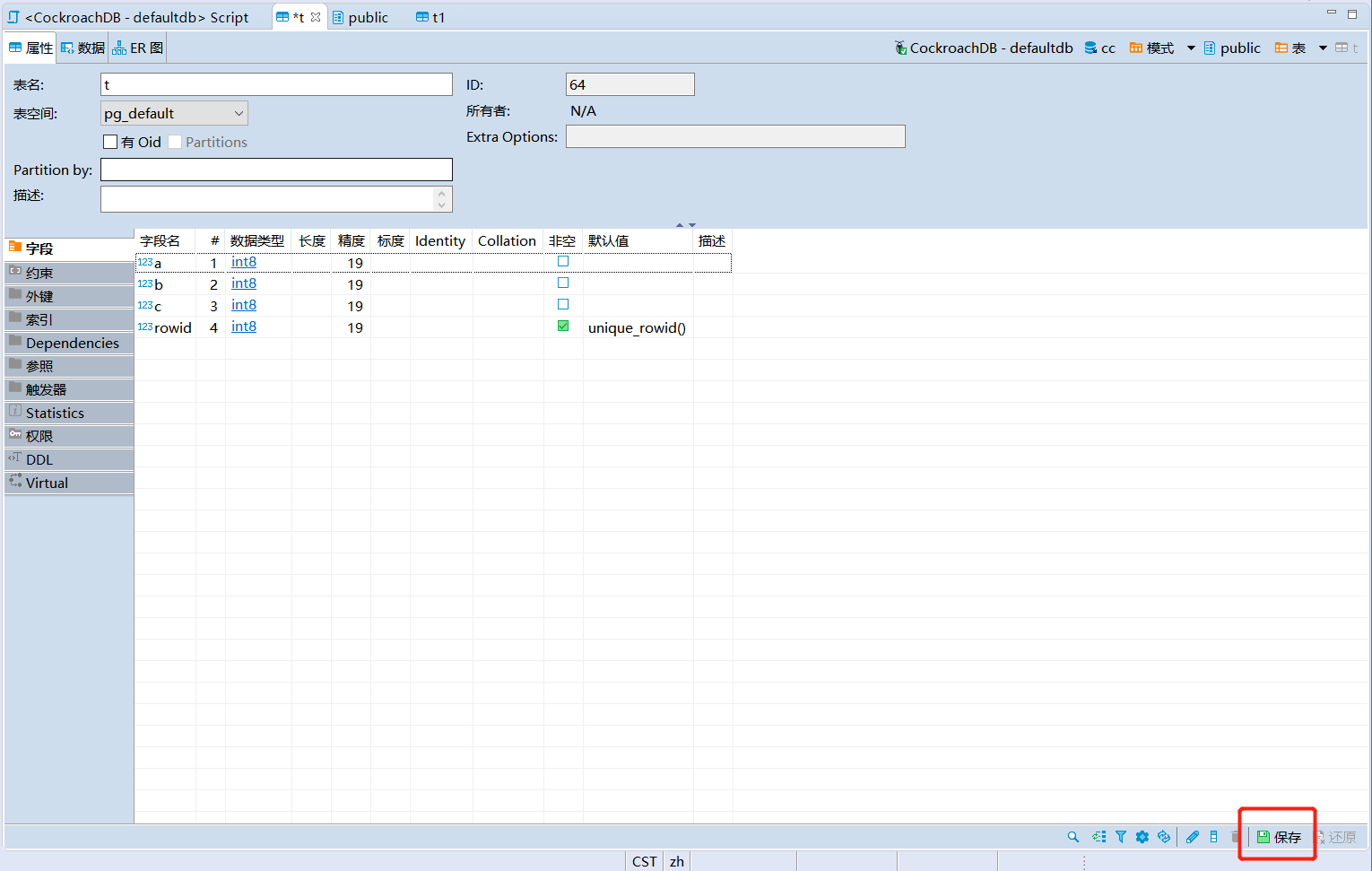Click the public schema breadcrumb

1232,48
